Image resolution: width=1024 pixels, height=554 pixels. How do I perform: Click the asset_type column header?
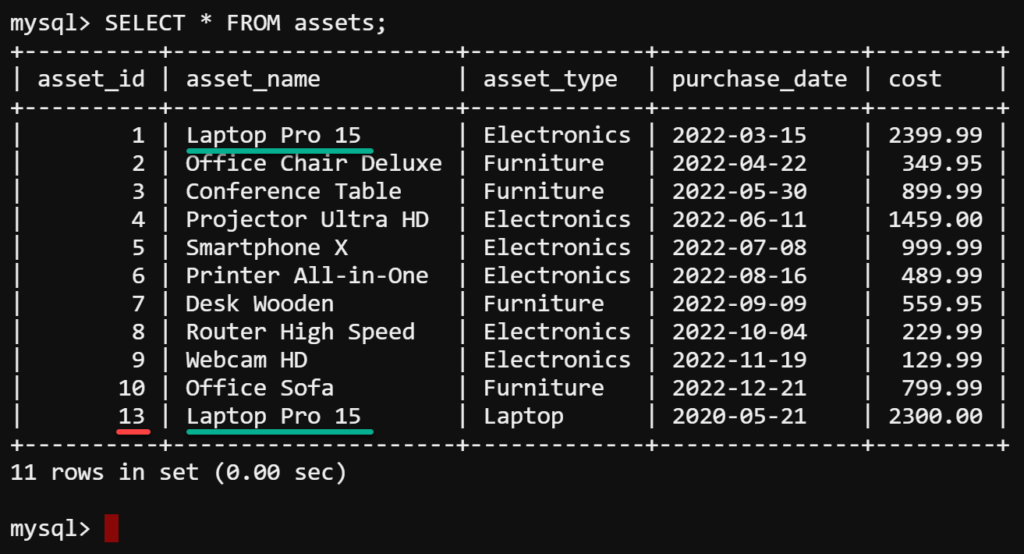click(550, 80)
